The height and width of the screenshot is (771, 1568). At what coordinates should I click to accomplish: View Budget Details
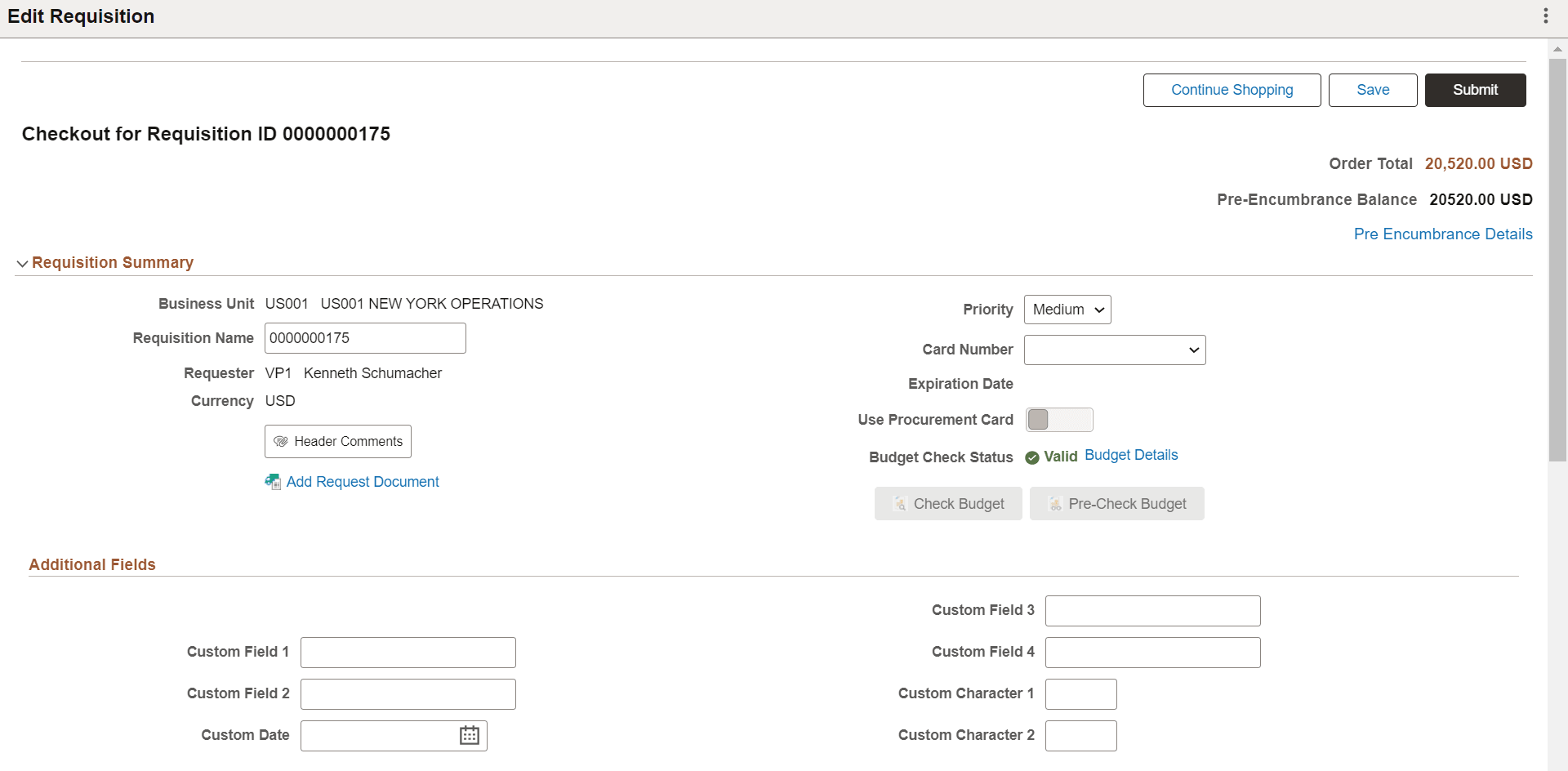pyautogui.click(x=1132, y=455)
